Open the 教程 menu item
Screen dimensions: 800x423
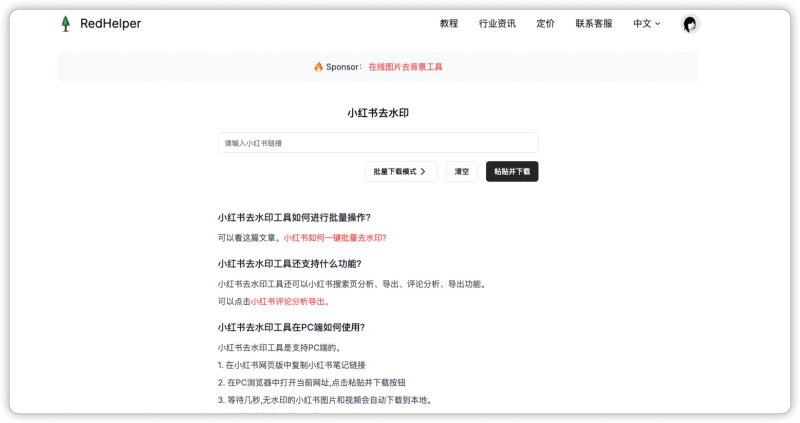449,23
